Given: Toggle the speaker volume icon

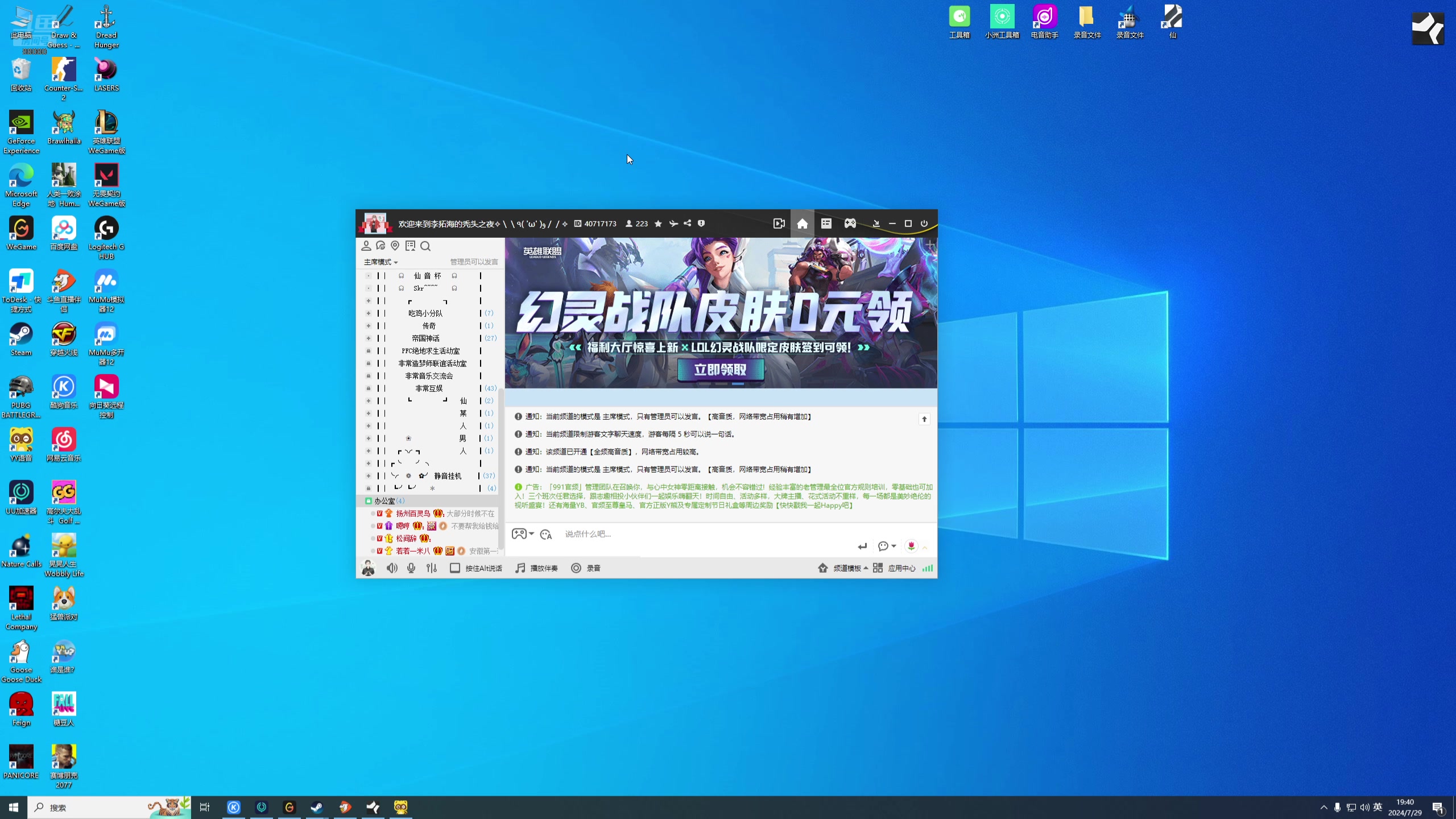Looking at the screenshot, I should [392, 568].
